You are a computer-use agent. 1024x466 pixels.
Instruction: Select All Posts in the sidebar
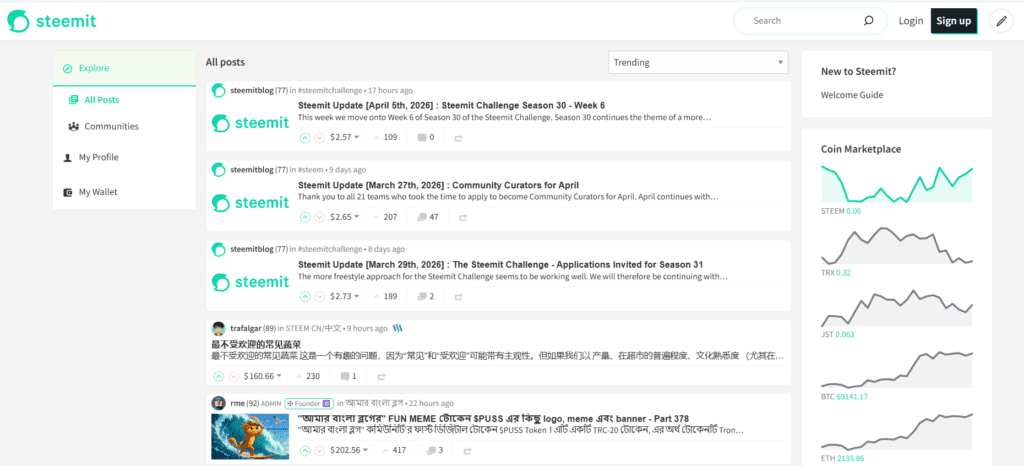pos(102,100)
